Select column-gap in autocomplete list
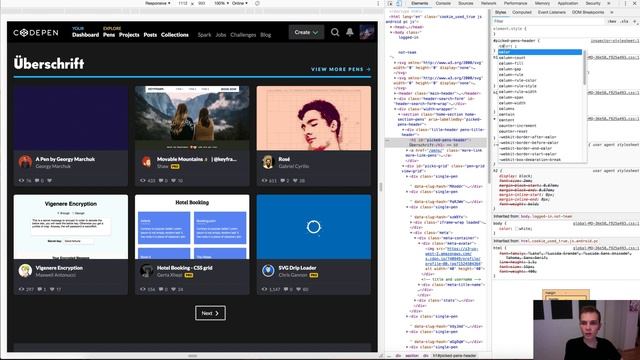This screenshot has height=360, width=640. [x=540, y=69]
